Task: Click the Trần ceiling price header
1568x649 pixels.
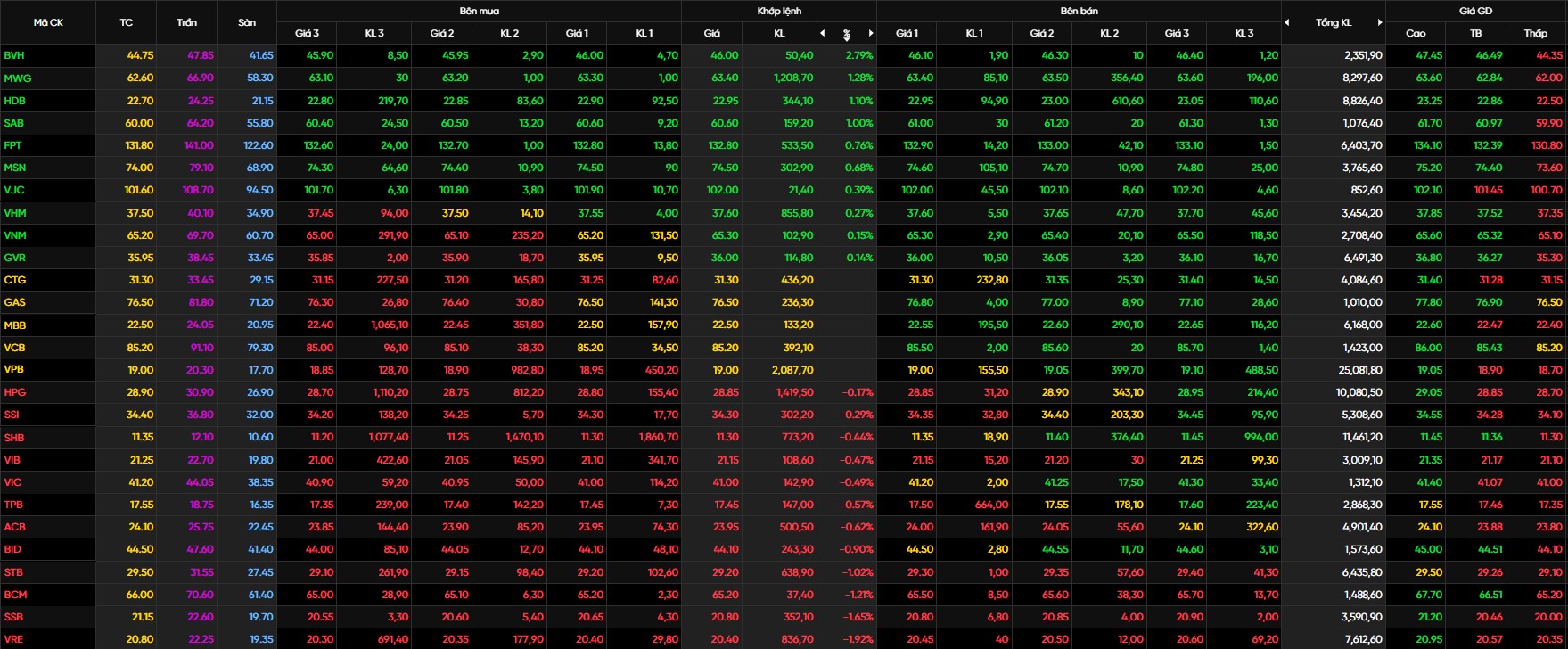Action: 186,22
